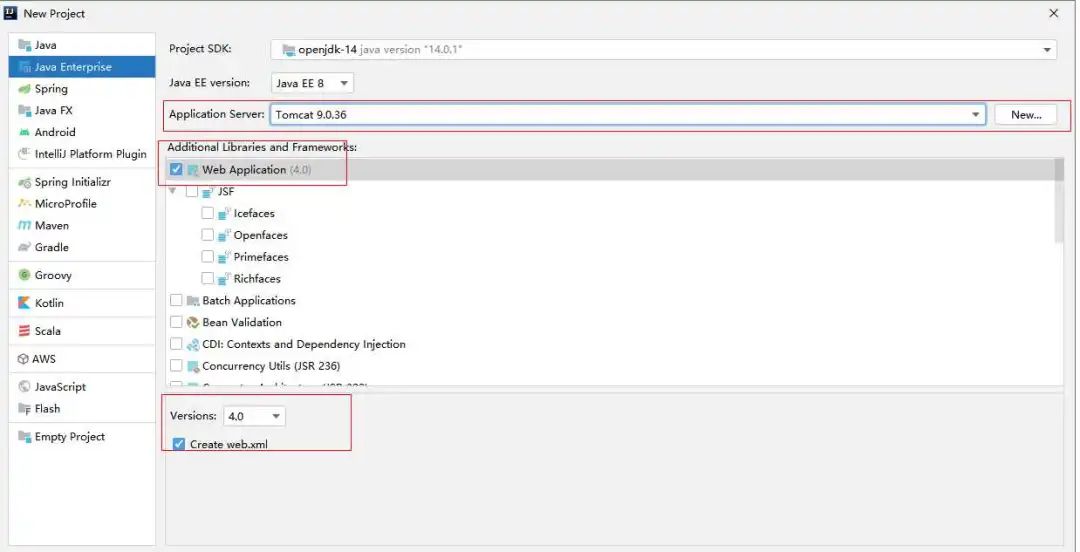Open the Versions 4.0 dropdown
Image resolution: width=1080 pixels, height=552 pixels.
point(254,416)
